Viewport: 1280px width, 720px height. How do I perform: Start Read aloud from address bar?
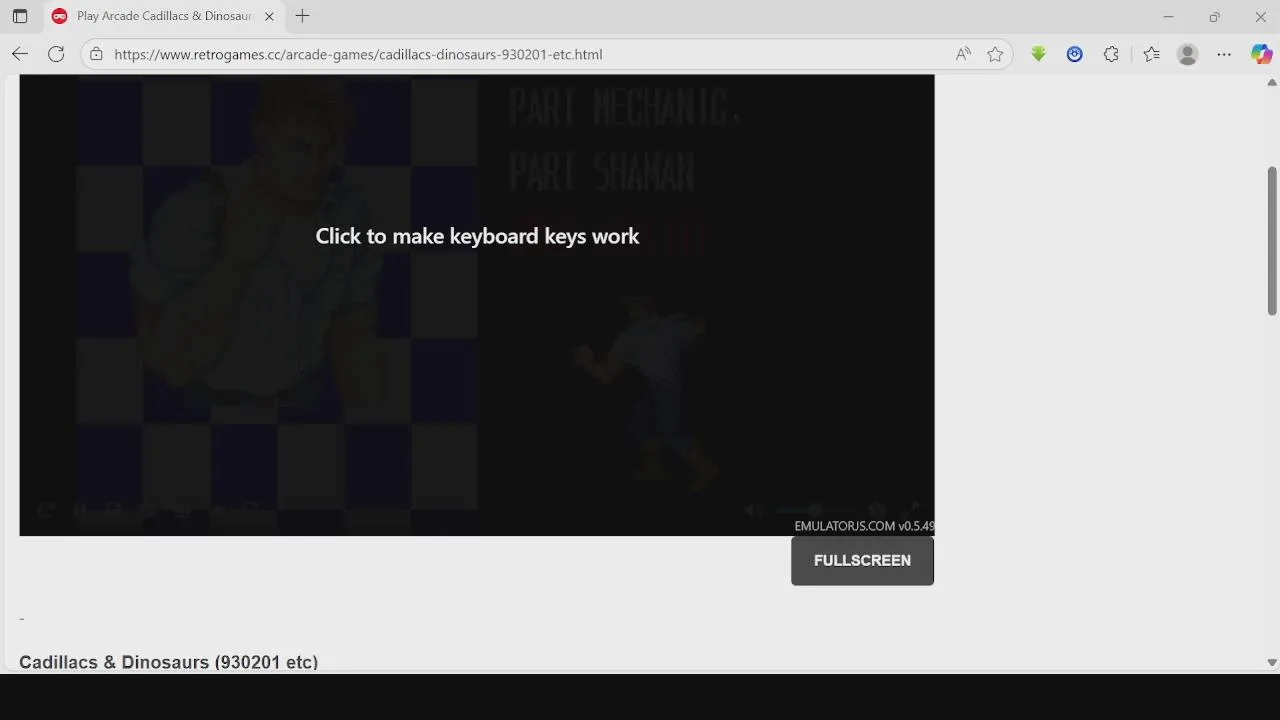tap(963, 54)
